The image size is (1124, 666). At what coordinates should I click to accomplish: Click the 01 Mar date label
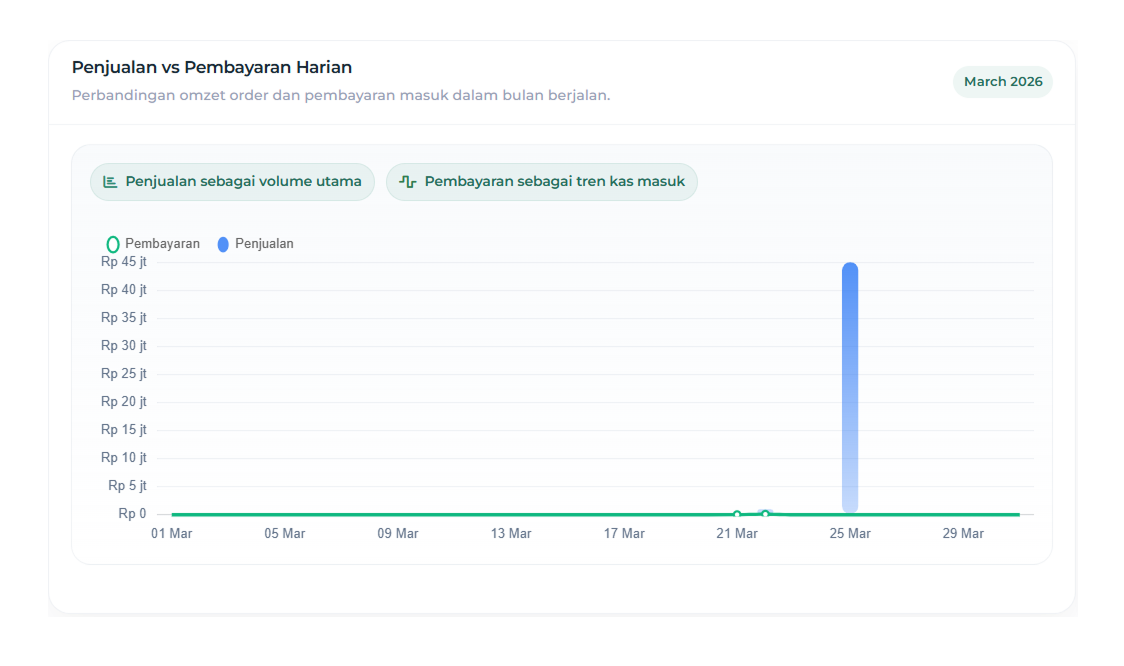pos(172,534)
